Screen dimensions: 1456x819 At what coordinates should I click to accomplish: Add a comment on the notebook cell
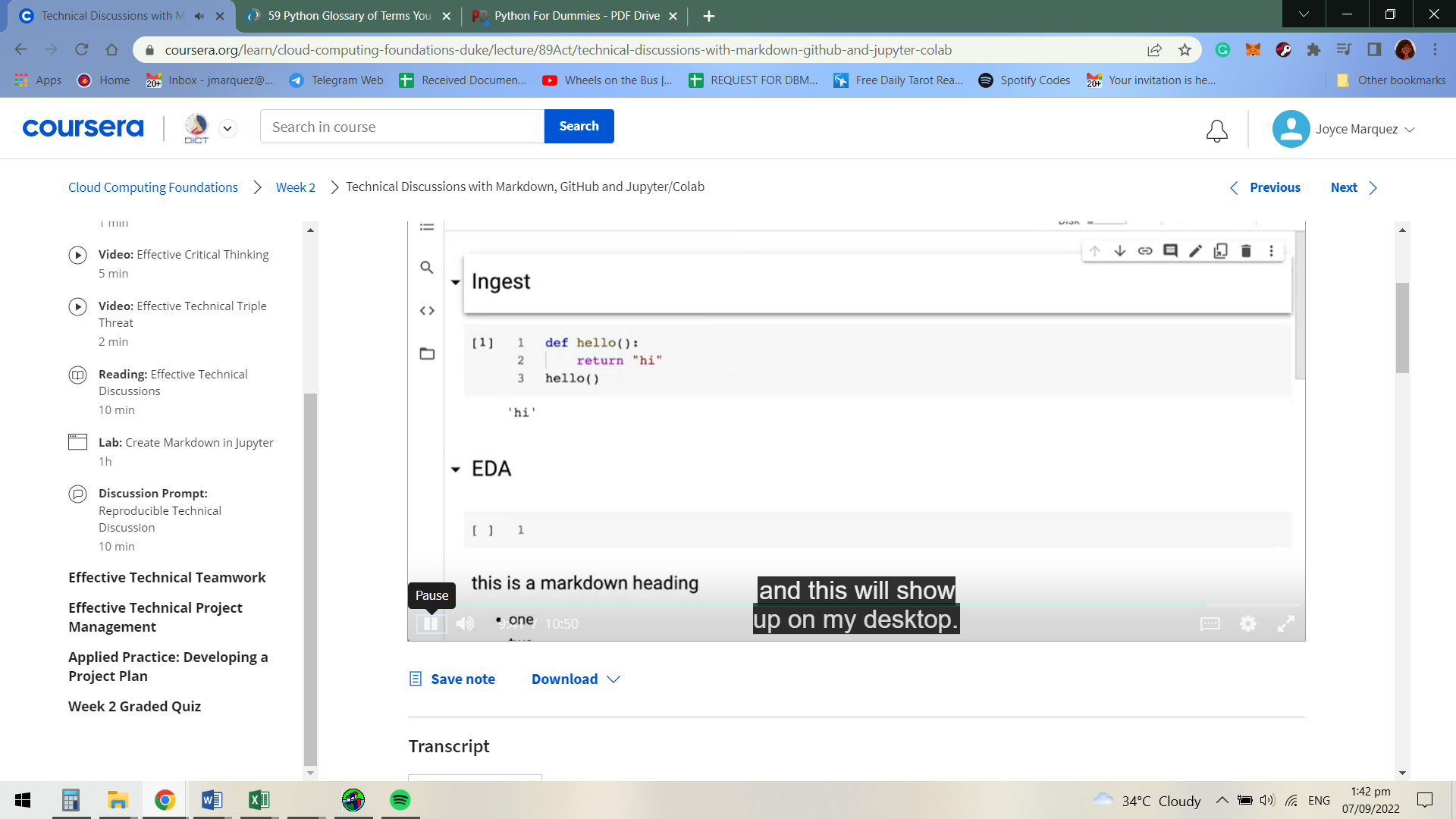click(1170, 250)
